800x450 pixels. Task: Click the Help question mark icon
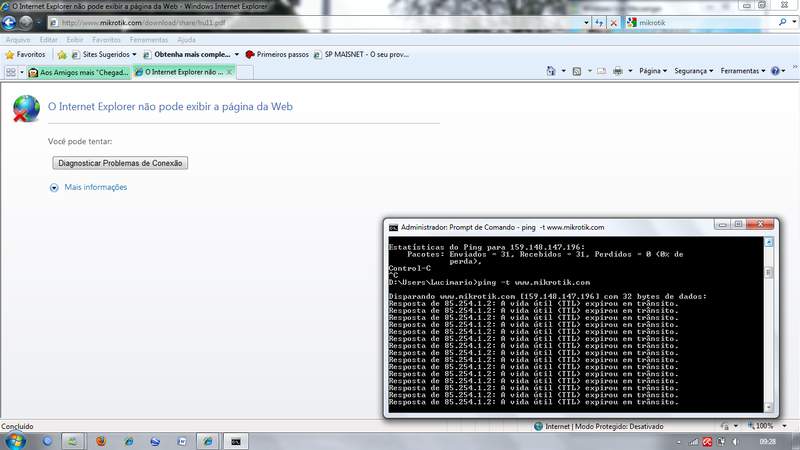point(776,71)
